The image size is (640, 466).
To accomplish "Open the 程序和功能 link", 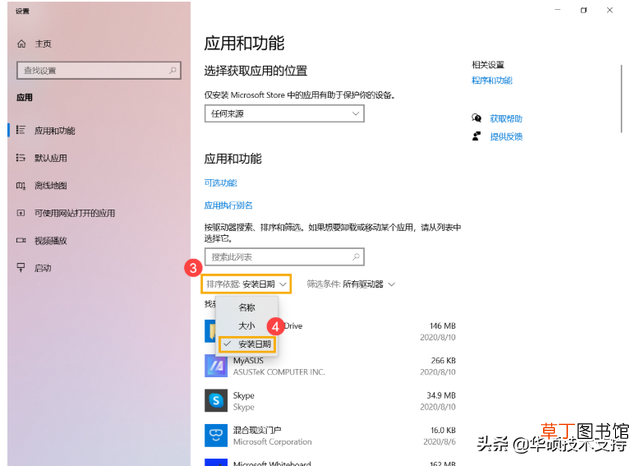I will 492,80.
